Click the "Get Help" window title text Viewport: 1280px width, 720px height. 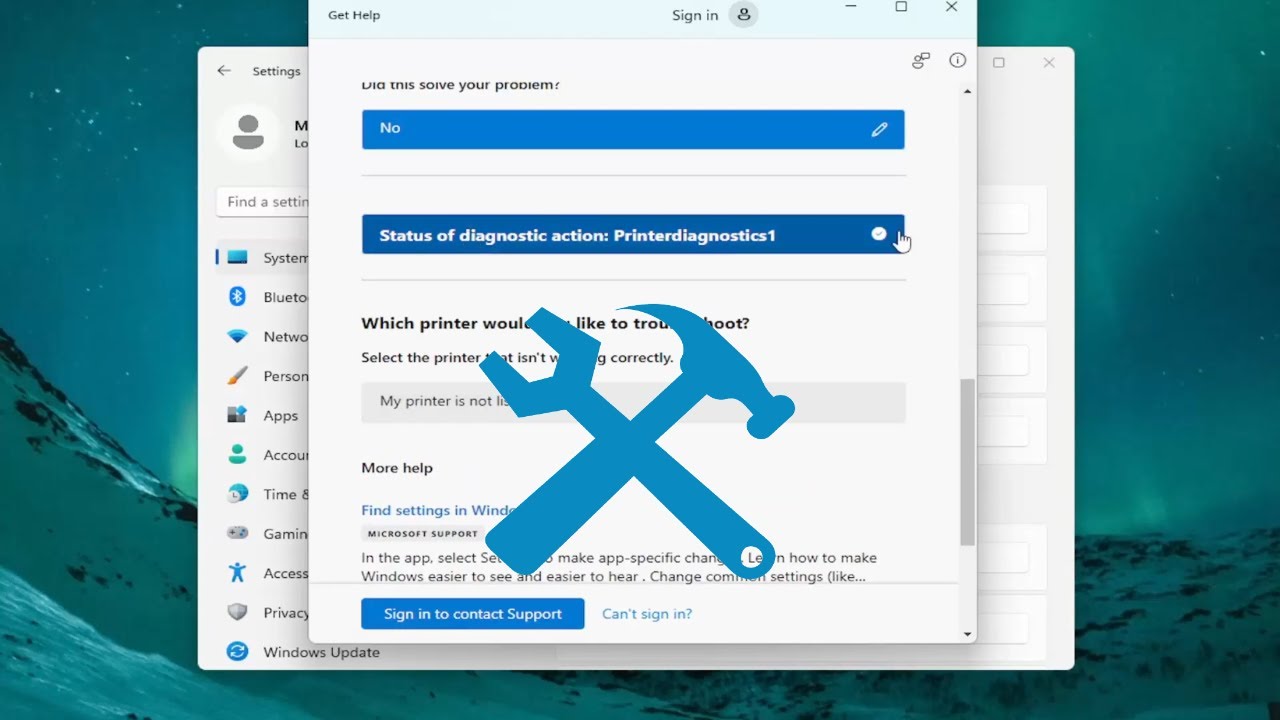point(354,15)
